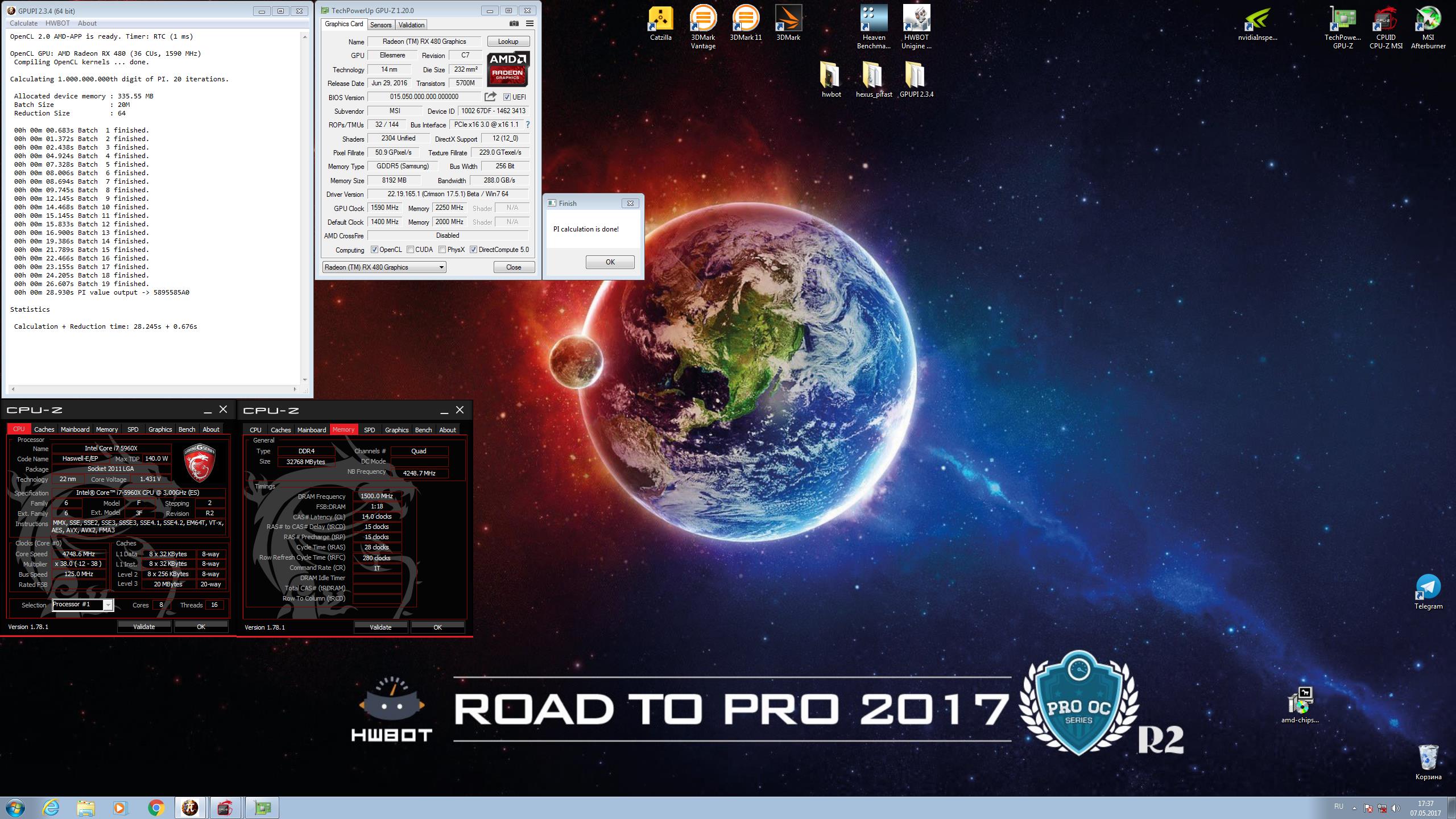Open Google Chrome from the taskbar
The image size is (1456, 819).
pos(156,808)
